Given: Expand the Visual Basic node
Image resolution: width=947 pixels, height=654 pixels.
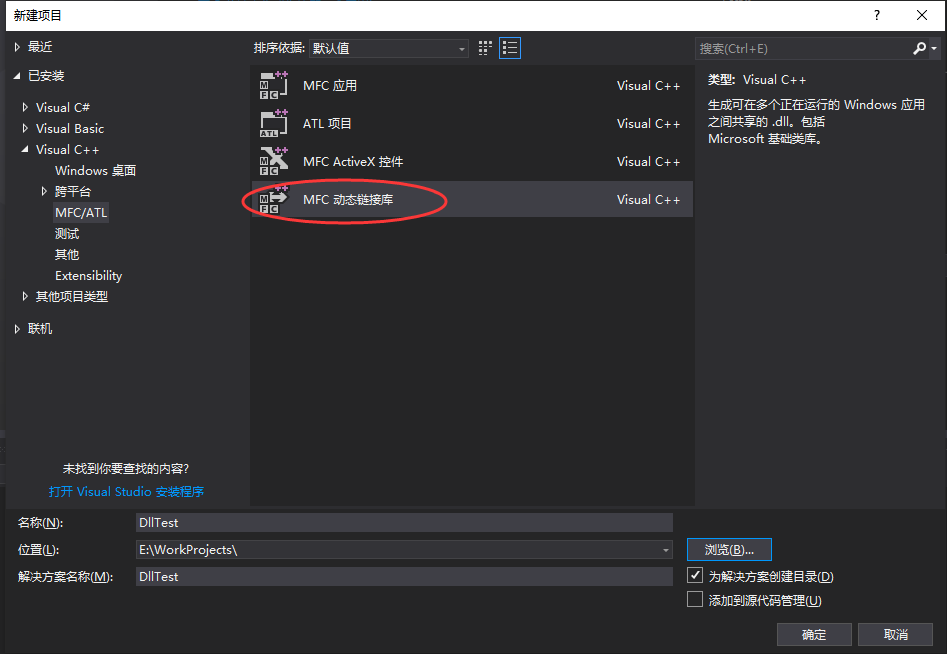Looking at the screenshot, I should coord(25,128).
